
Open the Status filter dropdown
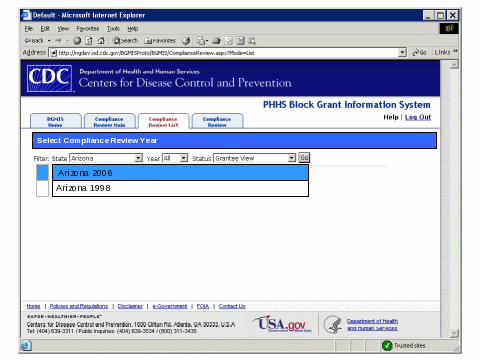(255, 158)
